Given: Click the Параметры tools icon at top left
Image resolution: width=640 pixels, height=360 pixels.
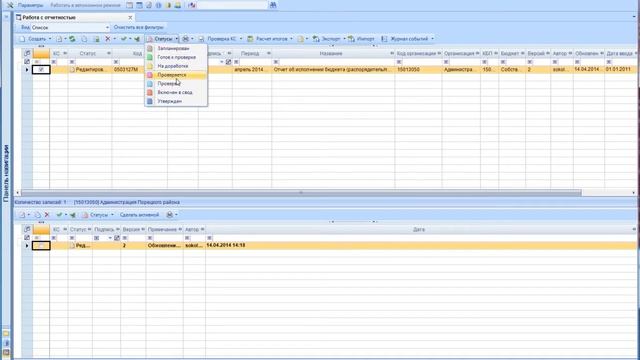Looking at the screenshot, I should pyautogui.click(x=10, y=5).
